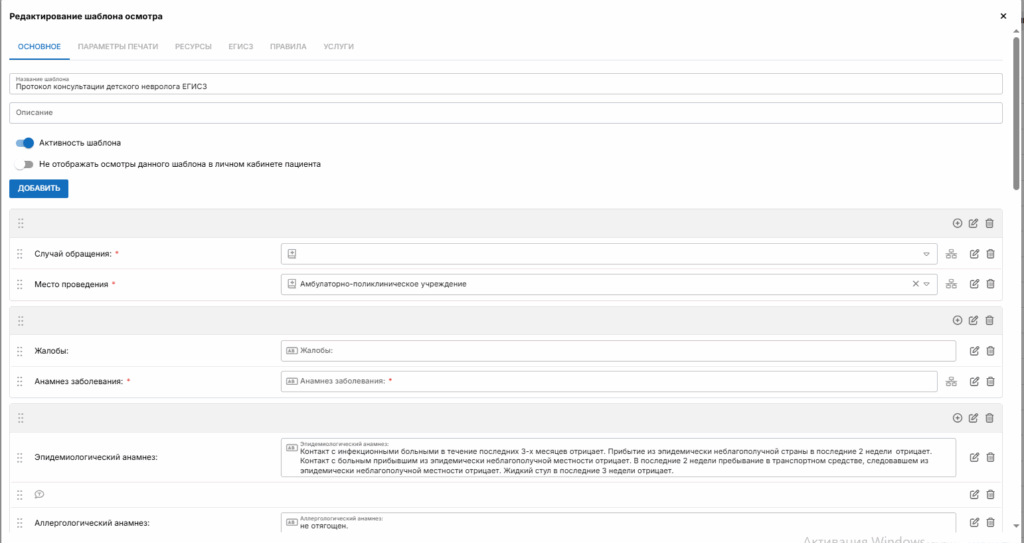Enable hiding examinations in the patient's personal cabinet
Image resolution: width=1024 pixels, height=543 pixels.
25,164
